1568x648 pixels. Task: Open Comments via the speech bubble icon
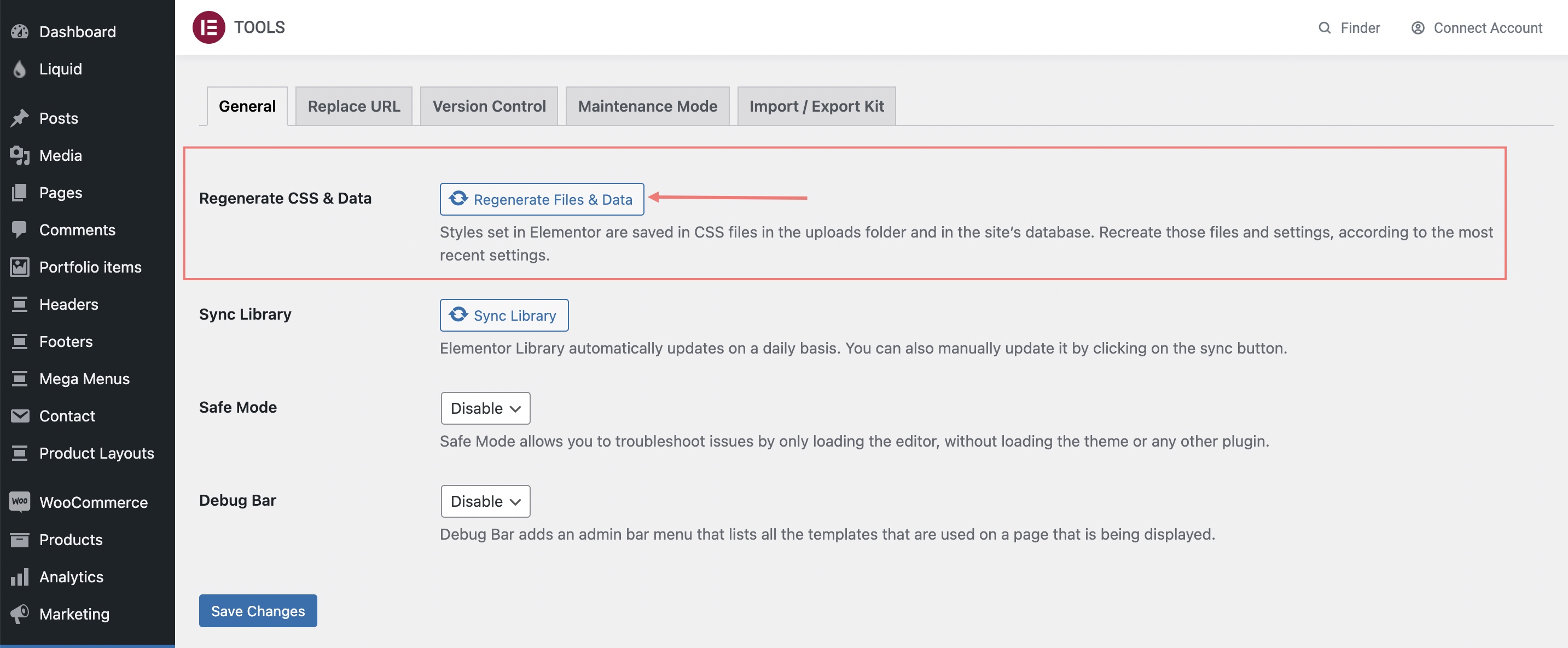point(20,230)
